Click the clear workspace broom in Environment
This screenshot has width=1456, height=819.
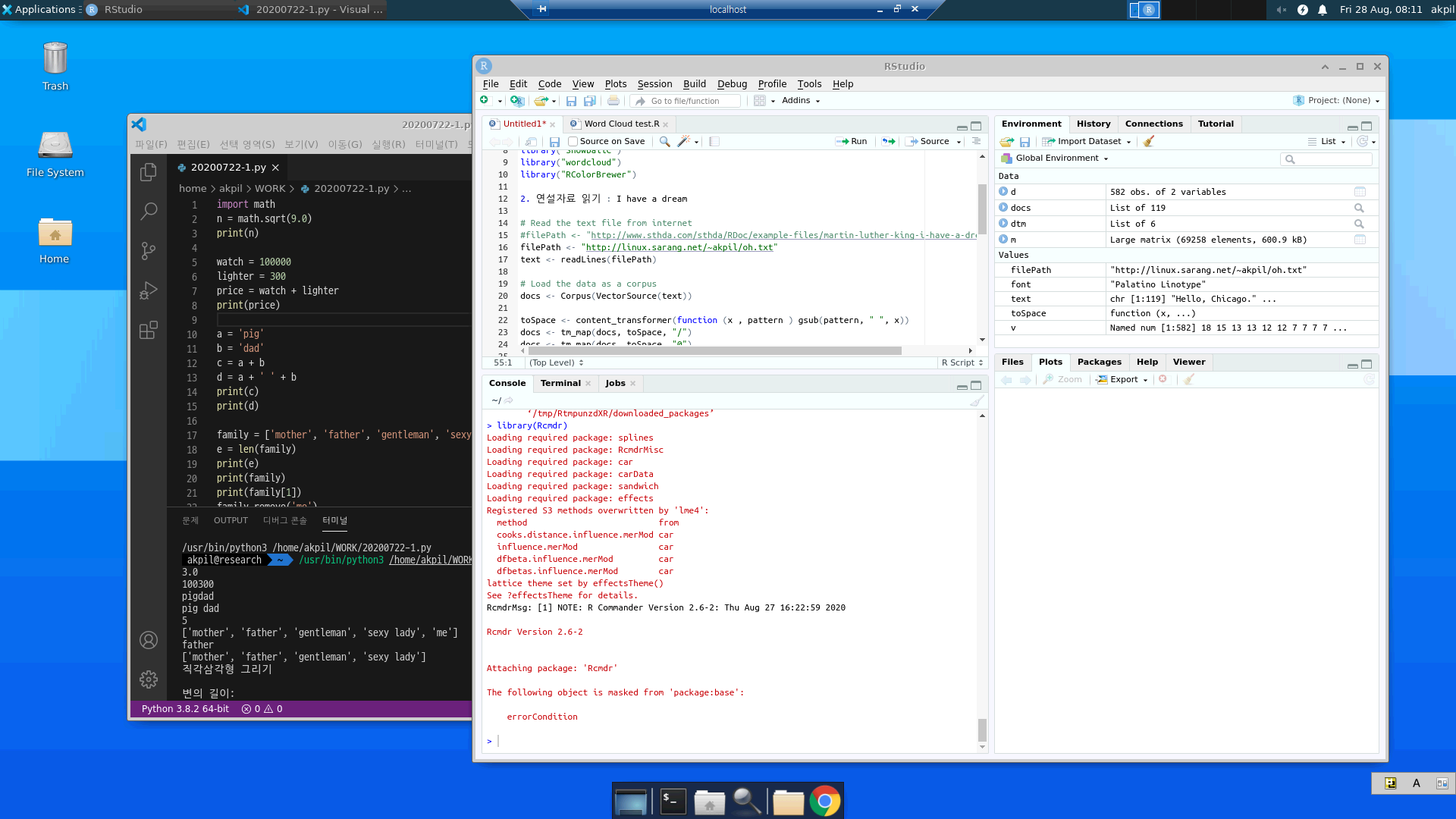coord(1149,141)
